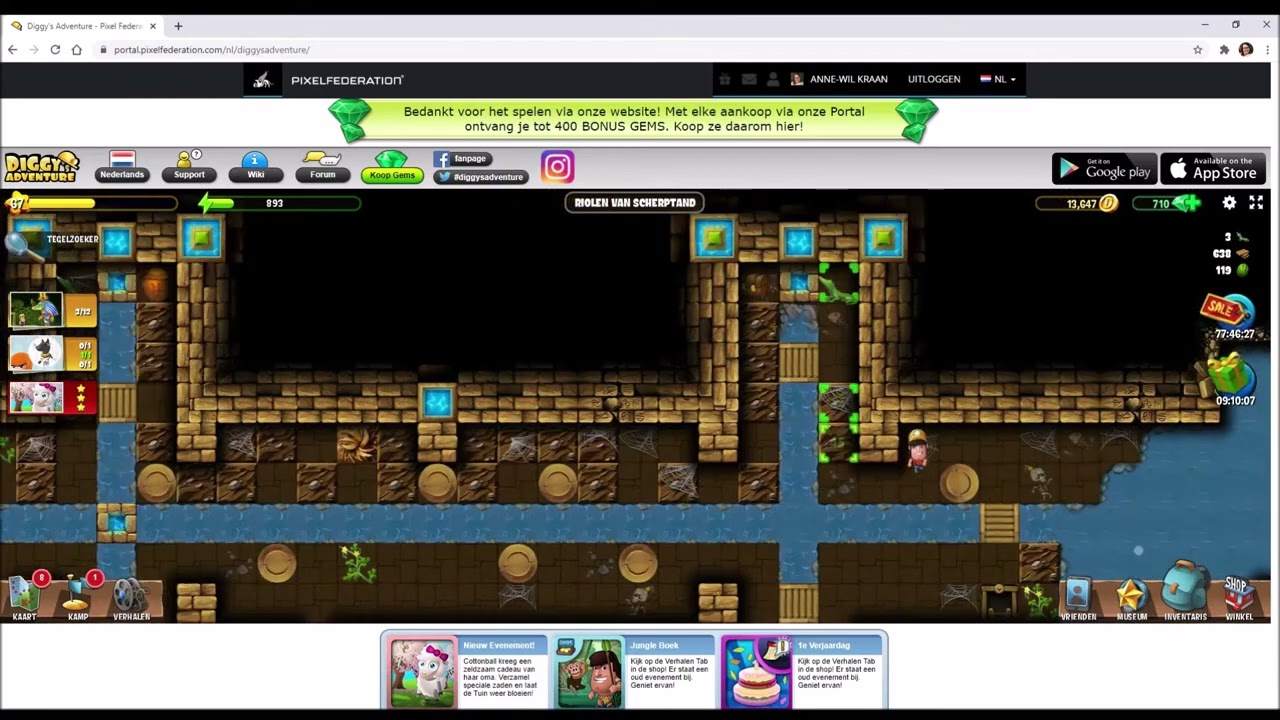Viewport: 1280px width, 720px height.
Task: Open game settings gear
Action: click(1229, 203)
